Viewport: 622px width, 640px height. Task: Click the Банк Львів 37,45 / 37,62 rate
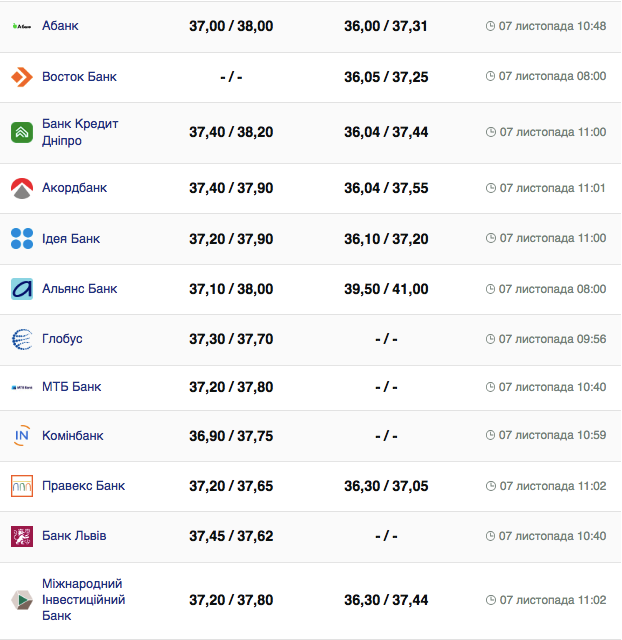click(231, 536)
